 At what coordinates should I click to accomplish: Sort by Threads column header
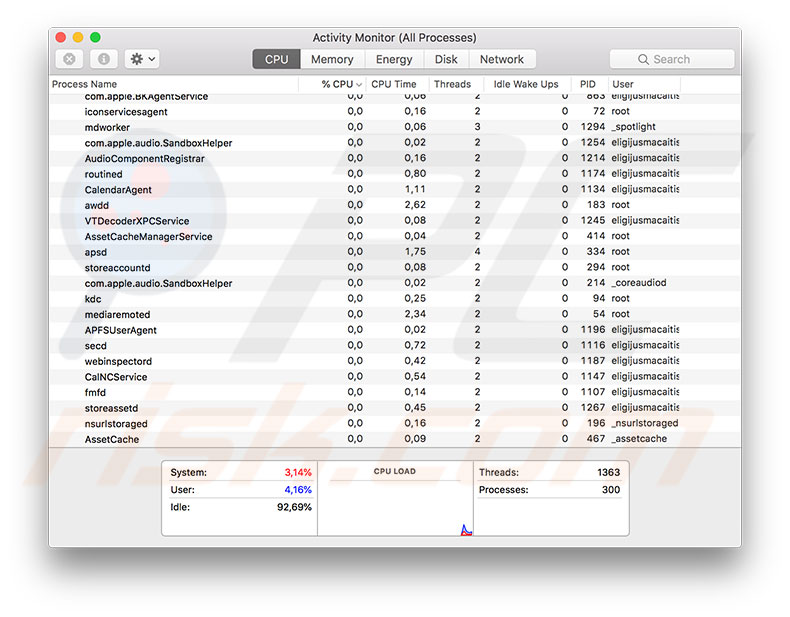[455, 84]
